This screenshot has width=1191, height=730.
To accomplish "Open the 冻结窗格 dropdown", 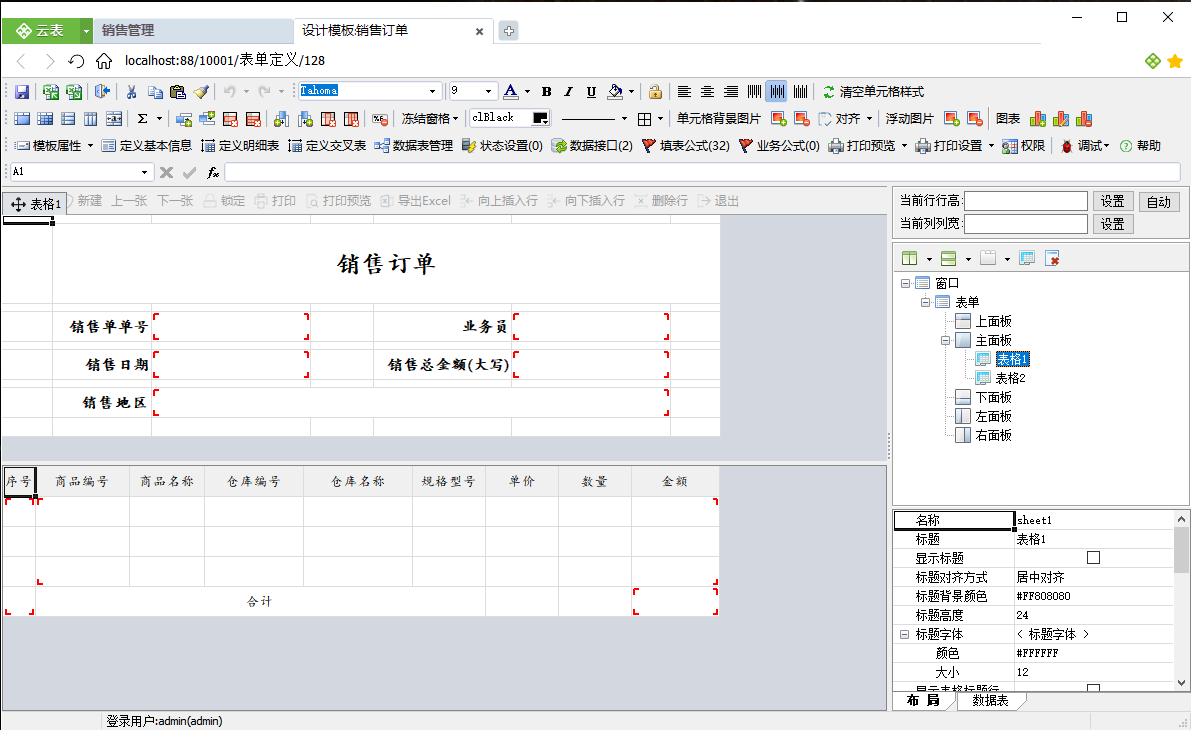I will (x=430, y=119).
